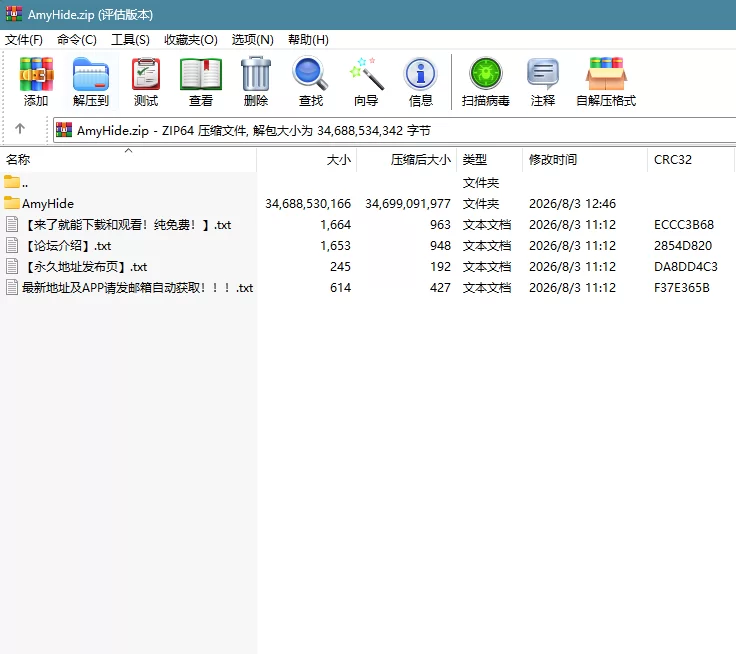Go up one level with arrow icon
The height and width of the screenshot is (654, 736).
tap(20, 129)
